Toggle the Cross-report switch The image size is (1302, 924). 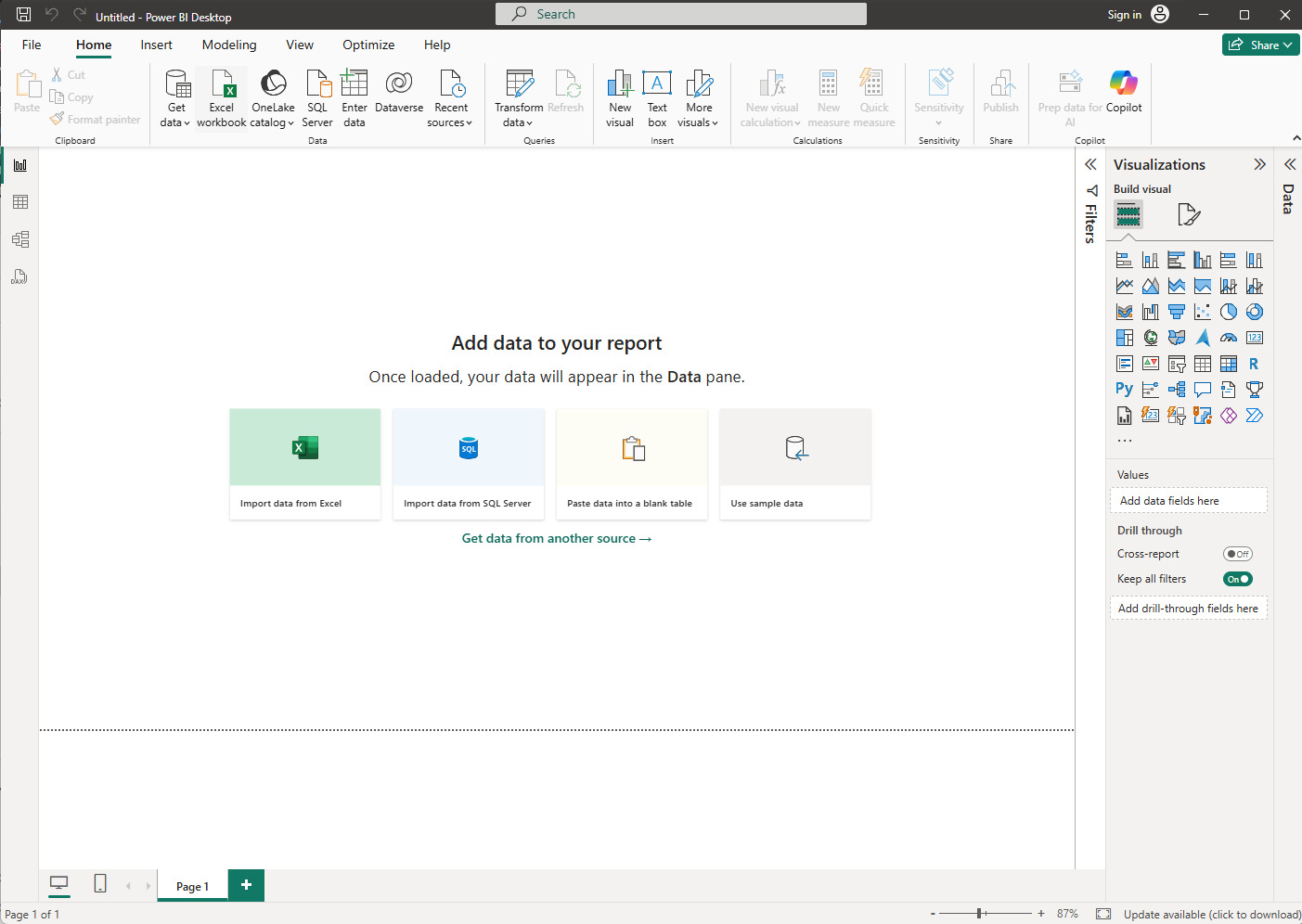click(x=1238, y=554)
